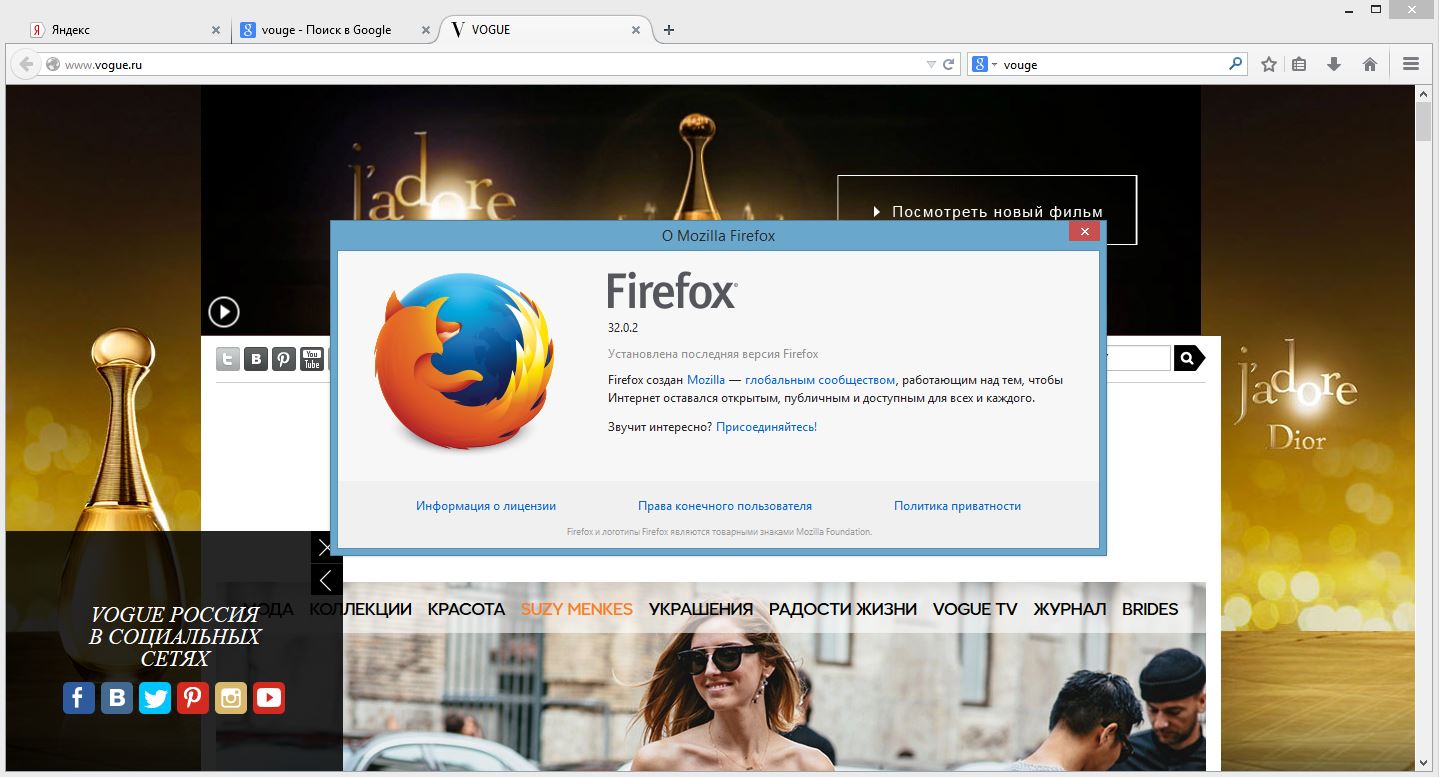Choose search engine via Google icon dropdown
The image size is (1439, 777).
pyautogui.click(x=984, y=64)
